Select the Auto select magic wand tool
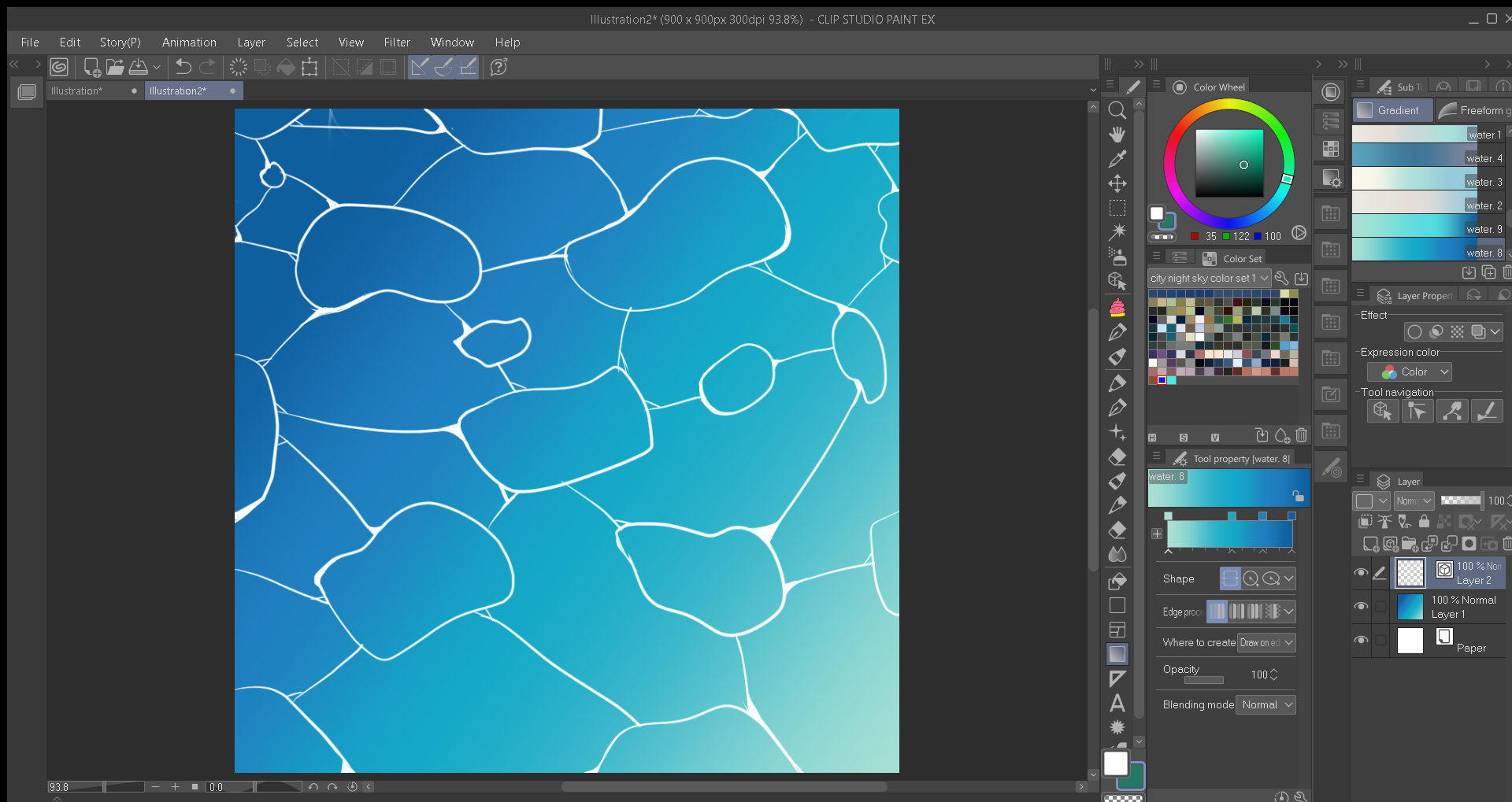The width and height of the screenshot is (1512, 802). 1117,232
